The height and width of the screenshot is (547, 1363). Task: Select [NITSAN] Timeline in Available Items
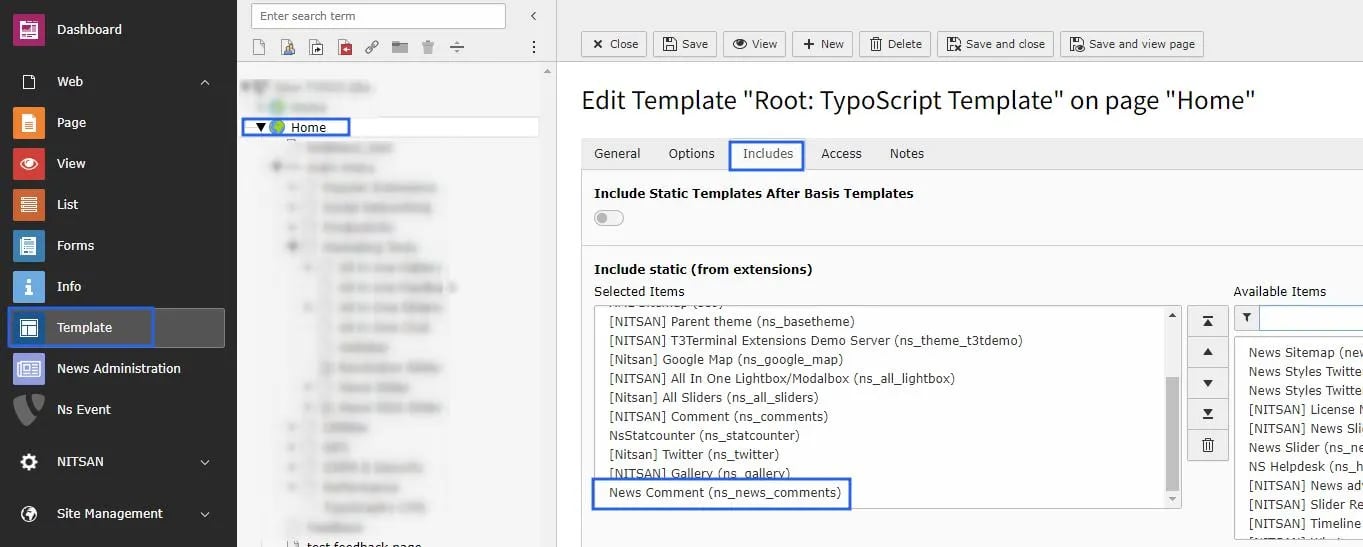(x=1305, y=523)
